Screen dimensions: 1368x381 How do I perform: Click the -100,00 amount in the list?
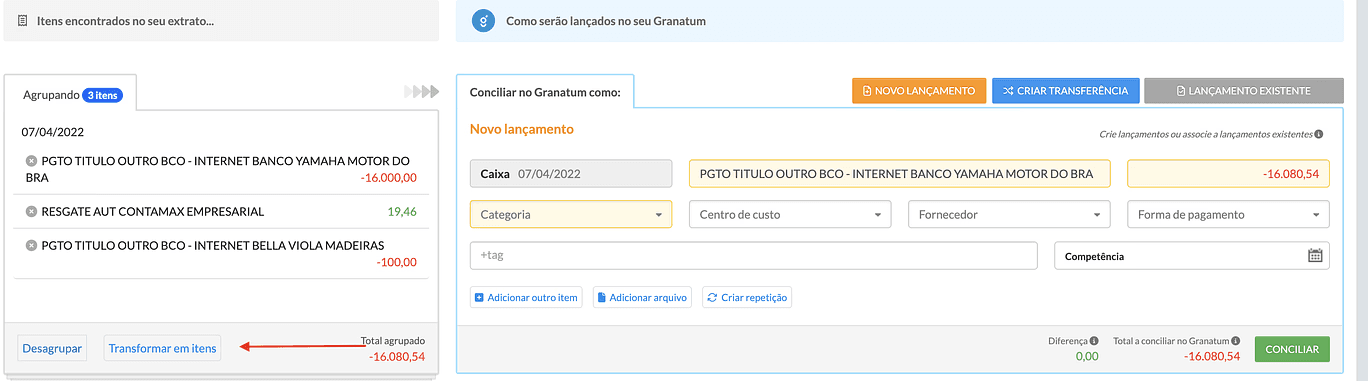click(397, 262)
